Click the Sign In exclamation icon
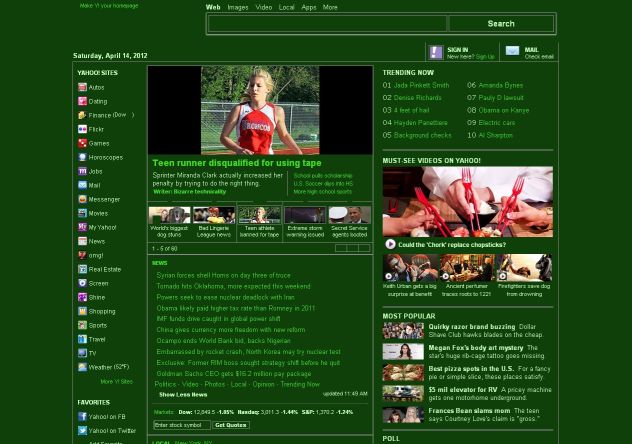The width and height of the screenshot is (632, 444). [x=436, y=52]
